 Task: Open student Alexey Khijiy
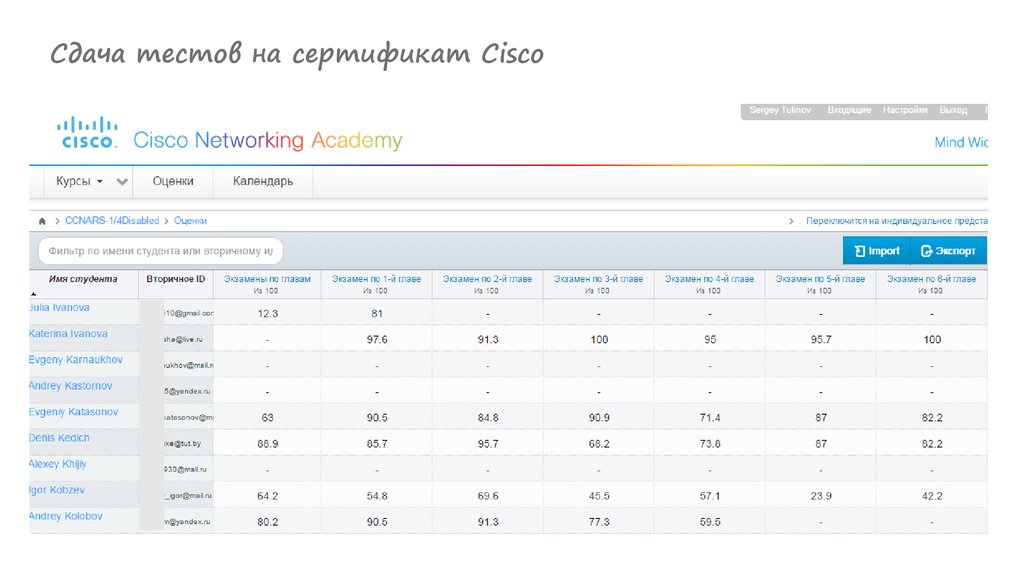(57, 464)
